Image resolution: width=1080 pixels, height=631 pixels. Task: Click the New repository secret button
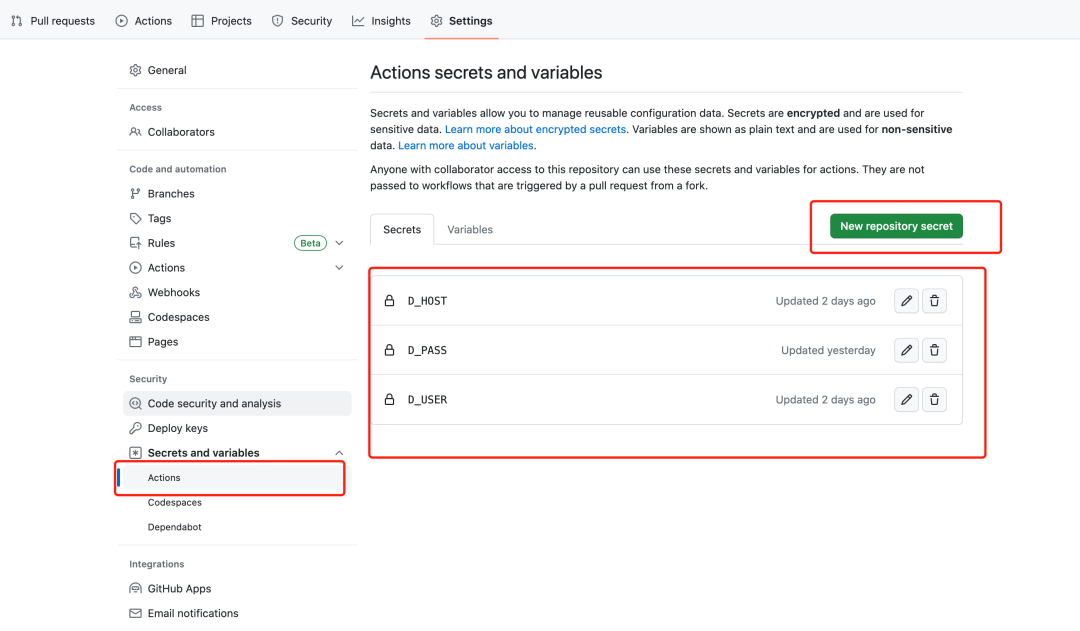pyautogui.click(x=896, y=226)
